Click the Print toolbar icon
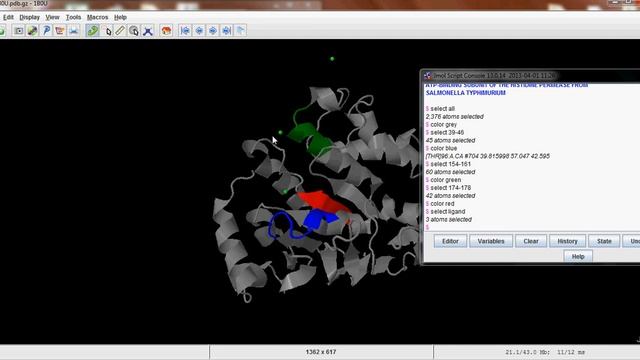This screenshot has width=640, height=360. [73, 31]
